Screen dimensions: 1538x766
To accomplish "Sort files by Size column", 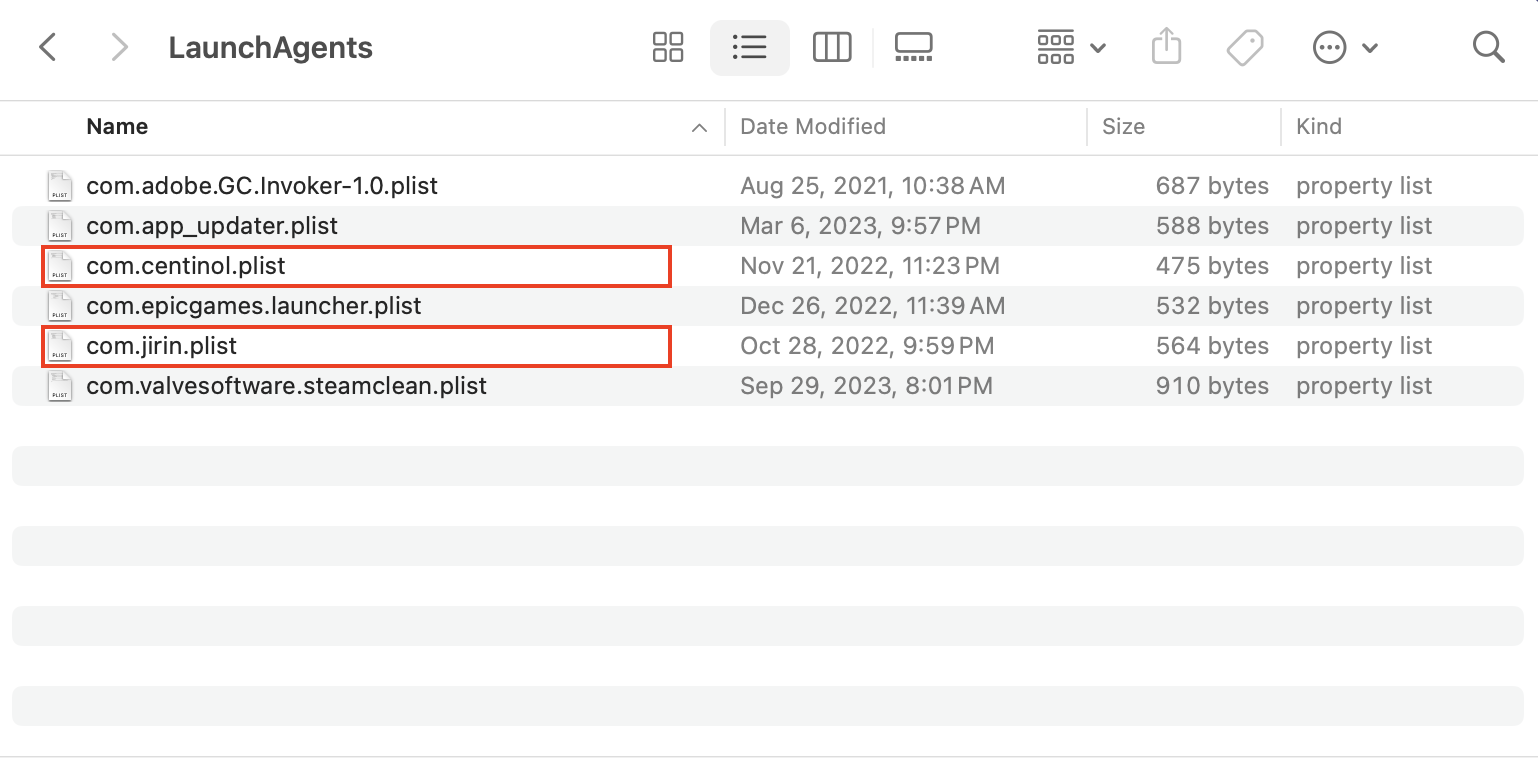I will [x=1123, y=127].
